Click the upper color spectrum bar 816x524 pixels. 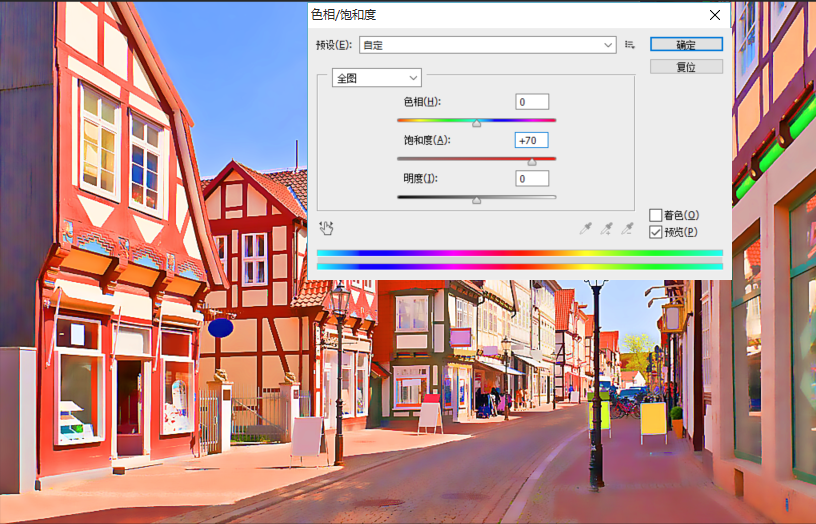(x=520, y=253)
